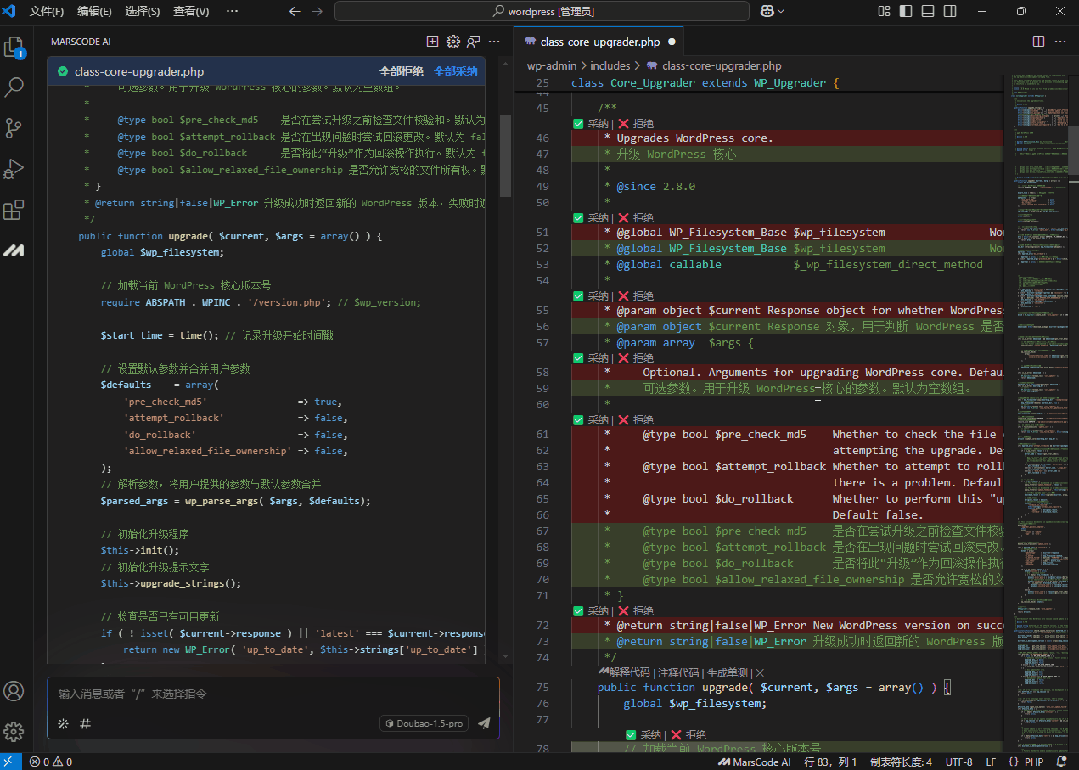Open the menu bar overflow ellipsis

(233, 11)
